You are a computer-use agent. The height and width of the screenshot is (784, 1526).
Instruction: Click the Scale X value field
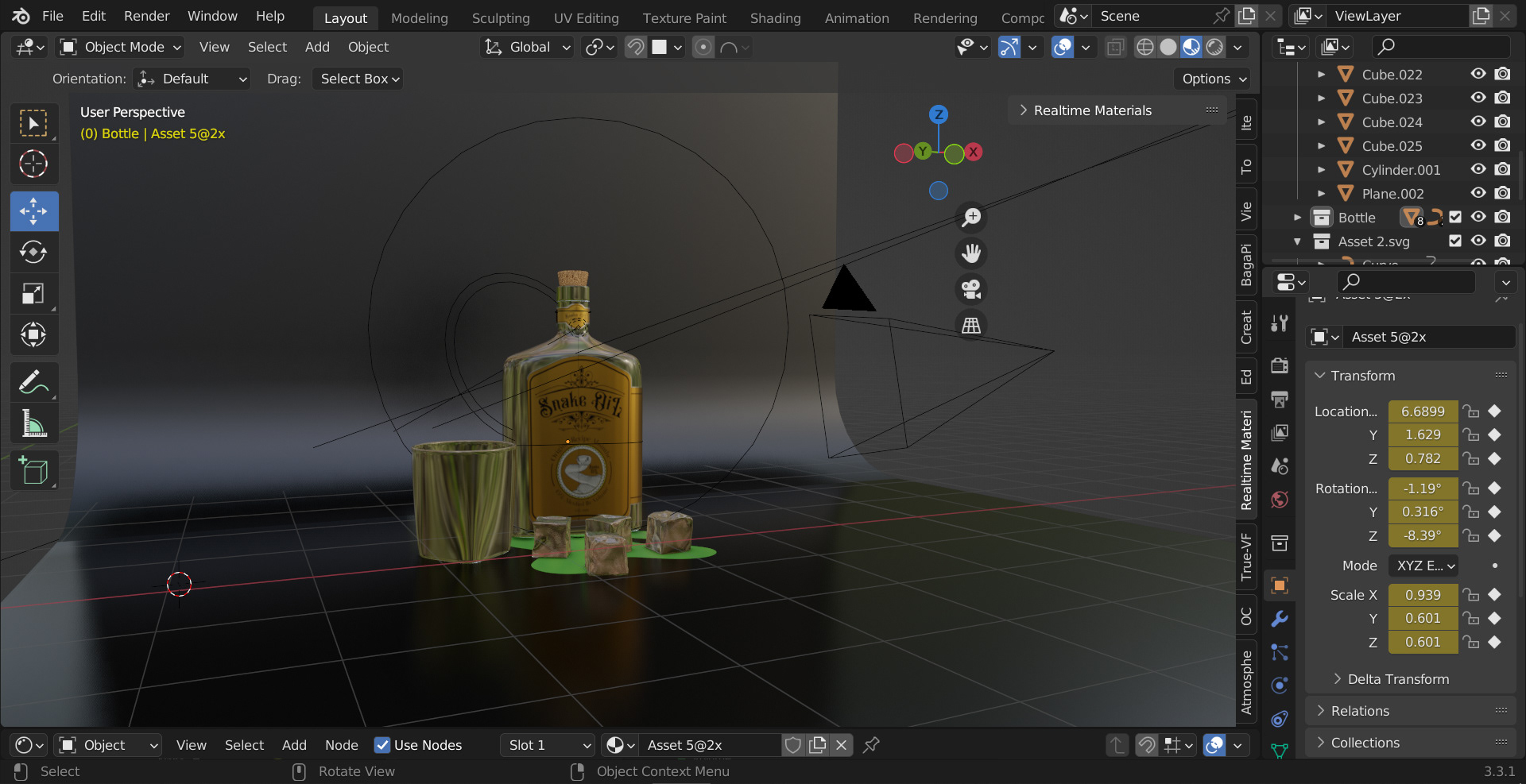pyautogui.click(x=1423, y=595)
